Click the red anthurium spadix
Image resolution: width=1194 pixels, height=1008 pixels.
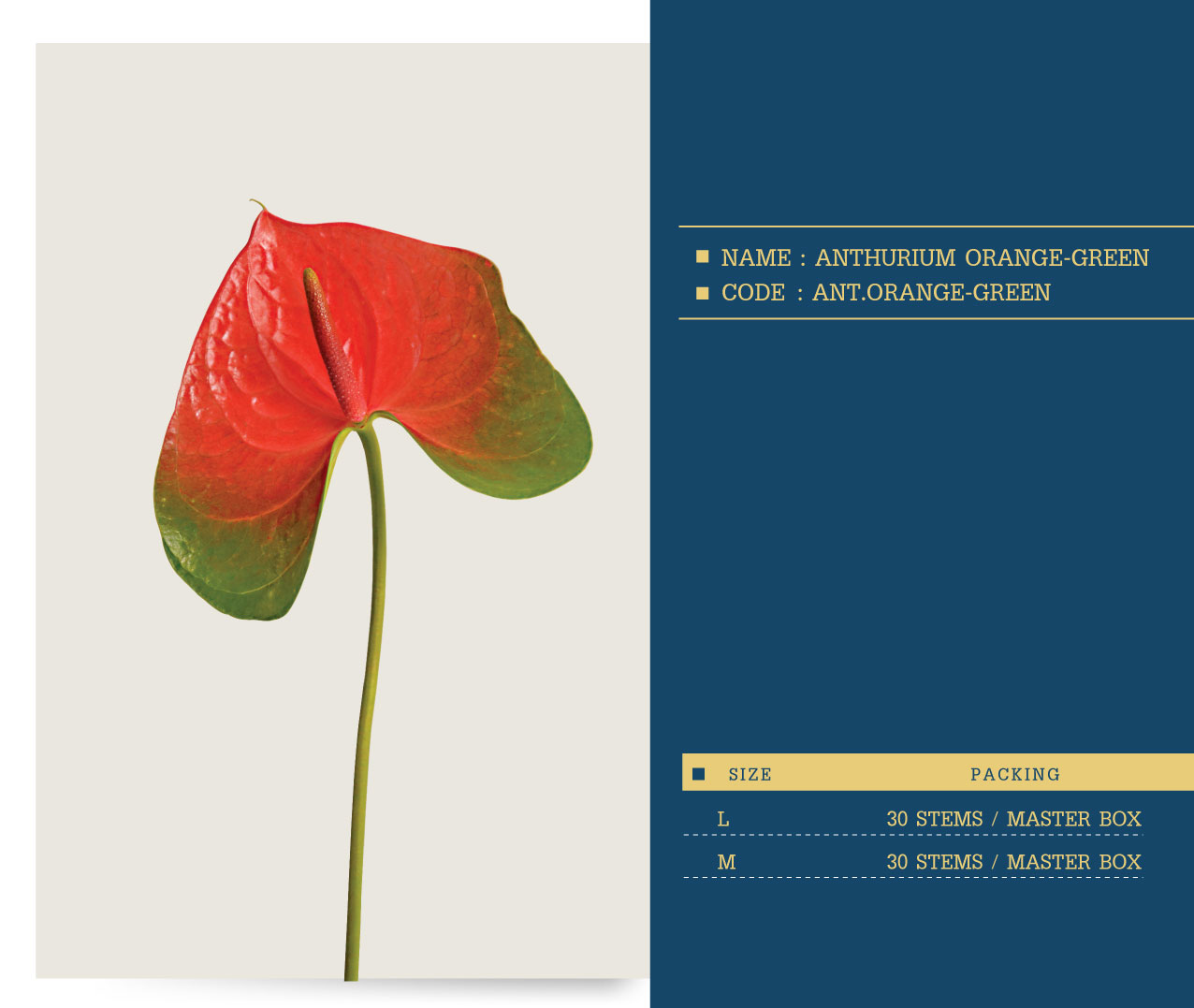(x=331, y=343)
